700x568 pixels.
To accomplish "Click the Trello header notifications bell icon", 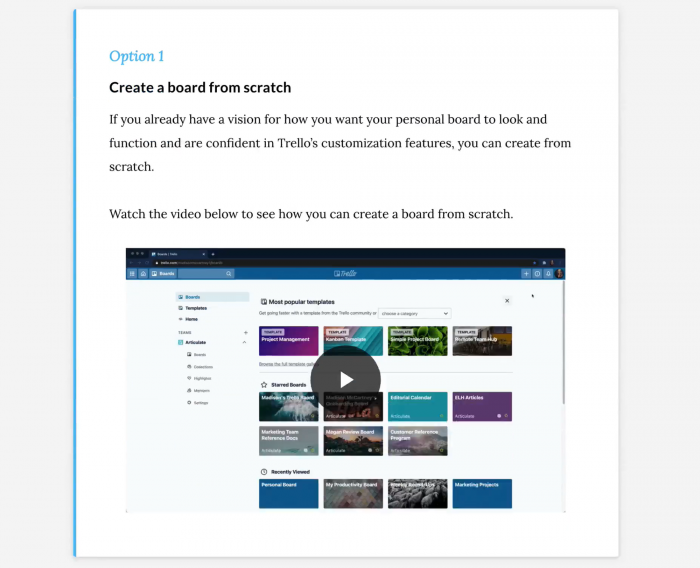I will point(548,274).
